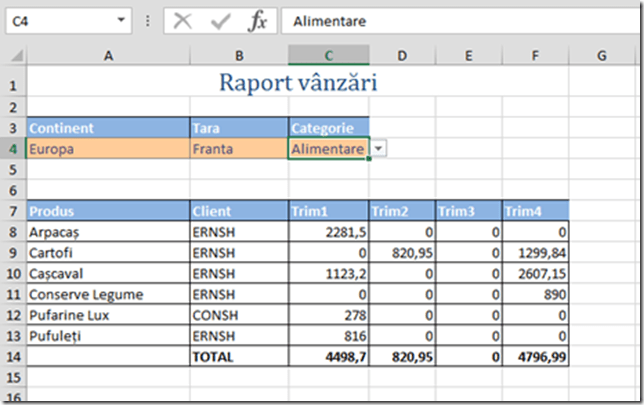The height and width of the screenshot is (405, 644).
Task: Click the formula bar text Alimentare
Action: 329,21
